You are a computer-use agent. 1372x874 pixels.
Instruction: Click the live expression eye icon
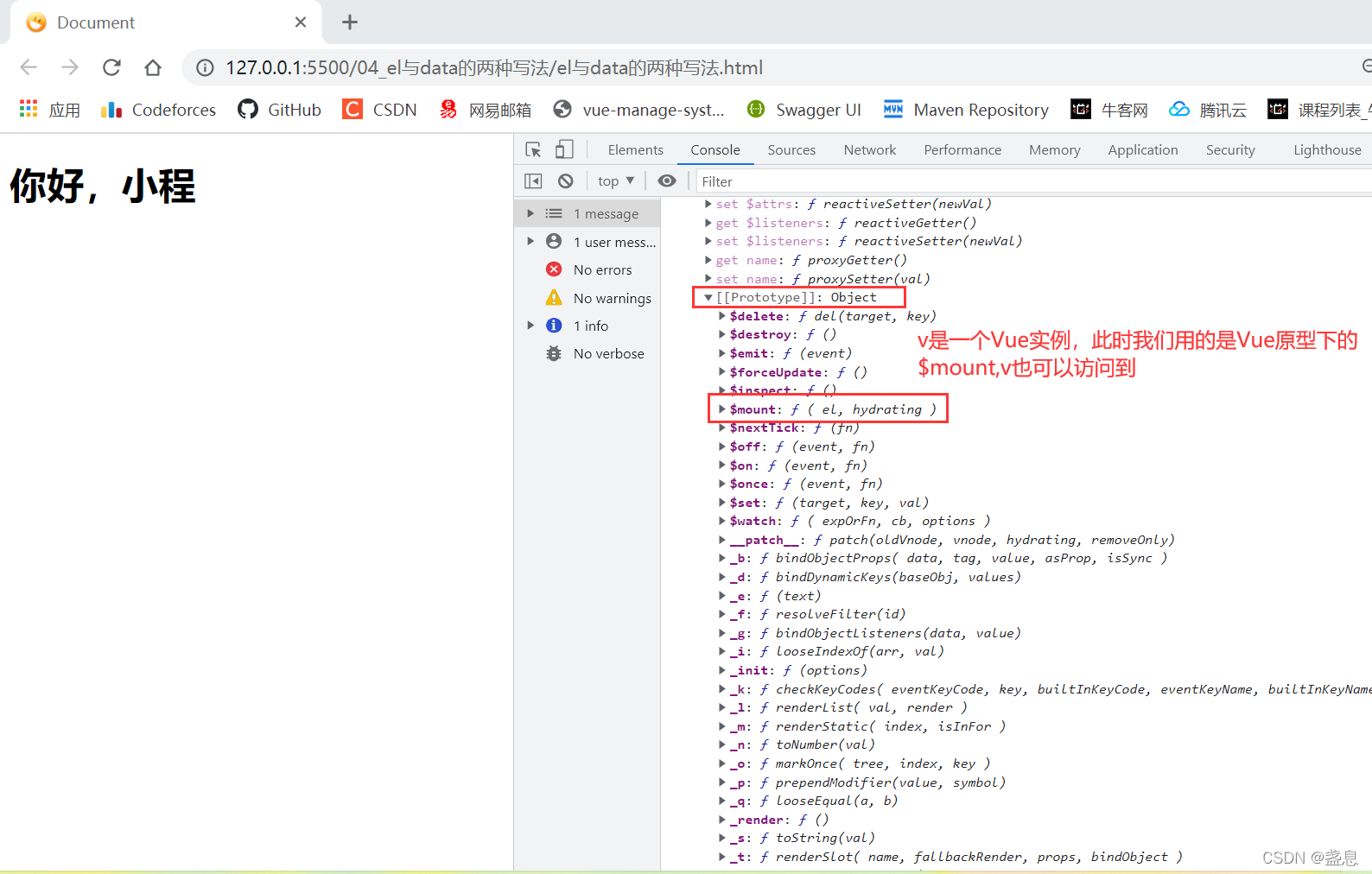click(x=667, y=180)
